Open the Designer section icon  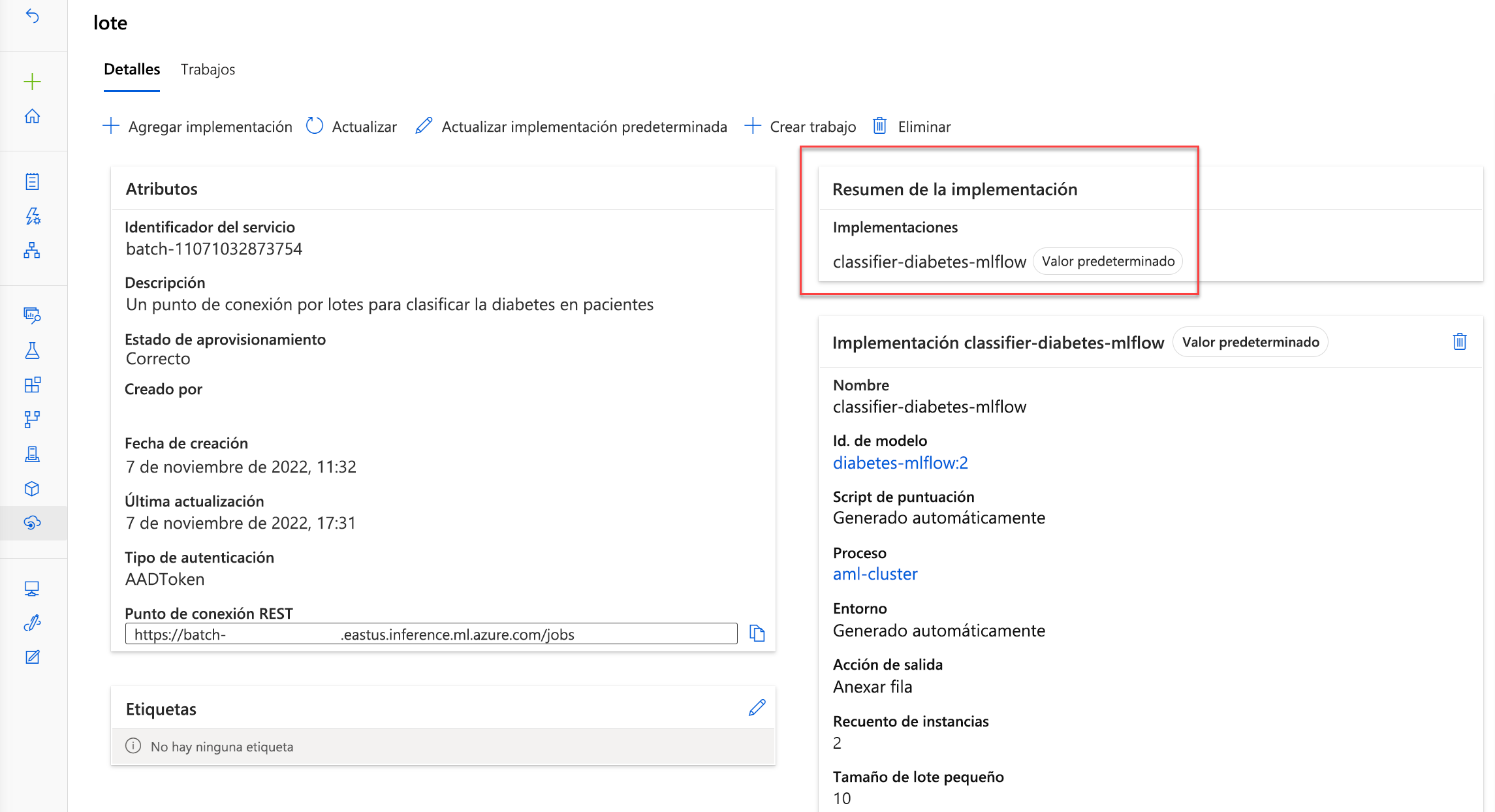[31, 251]
